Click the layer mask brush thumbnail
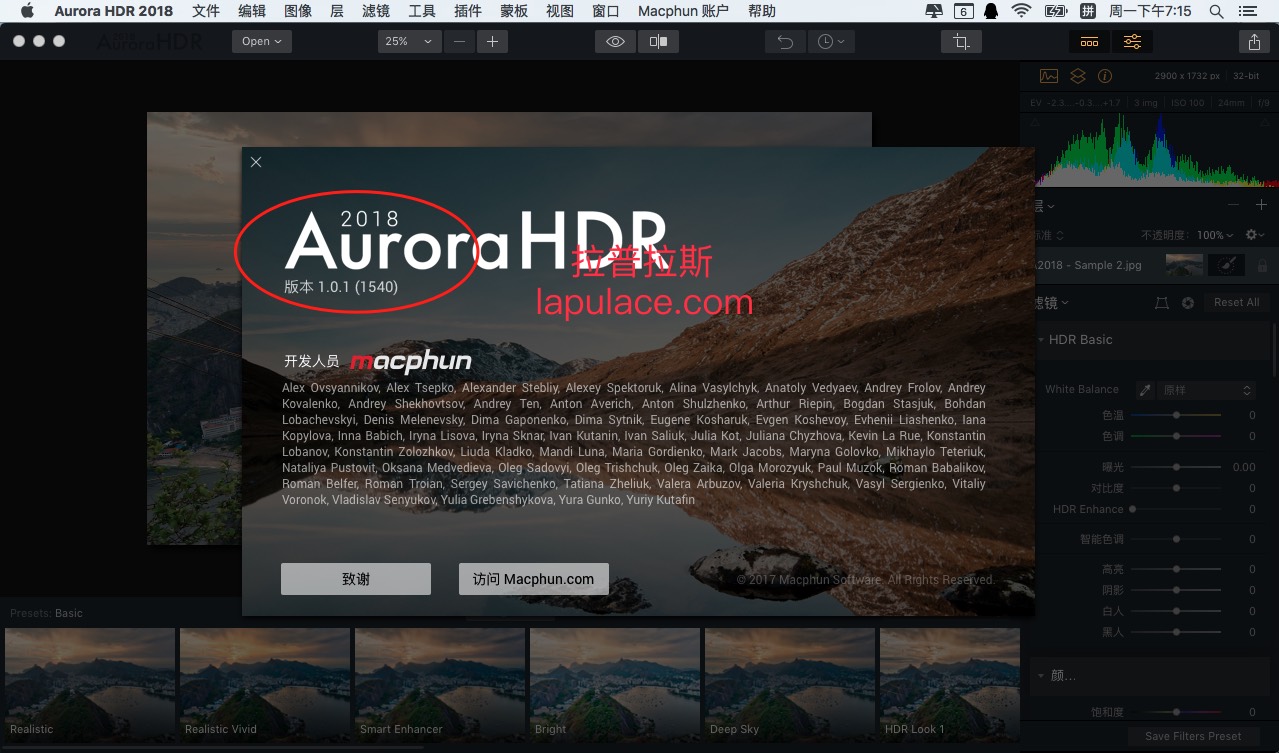Image resolution: width=1279 pixels, height=753 pixels. click(1226, 265)
